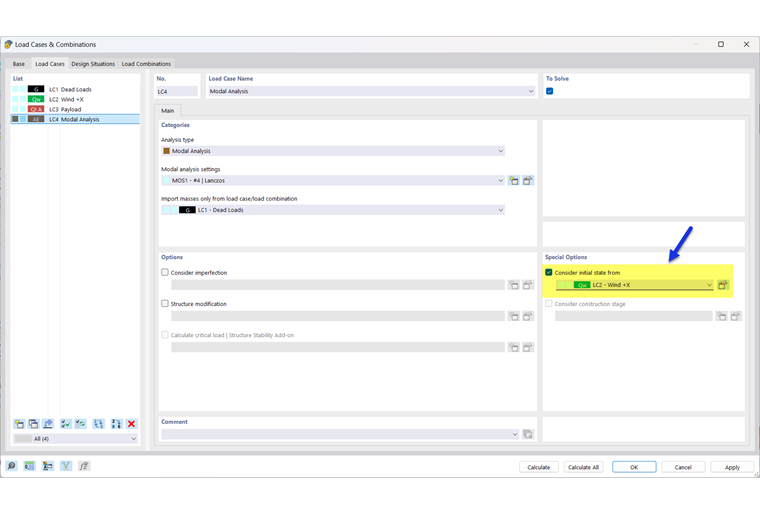The image size is (760, 514).
Task: Click new construction stage icon
Action: [722, 316]
